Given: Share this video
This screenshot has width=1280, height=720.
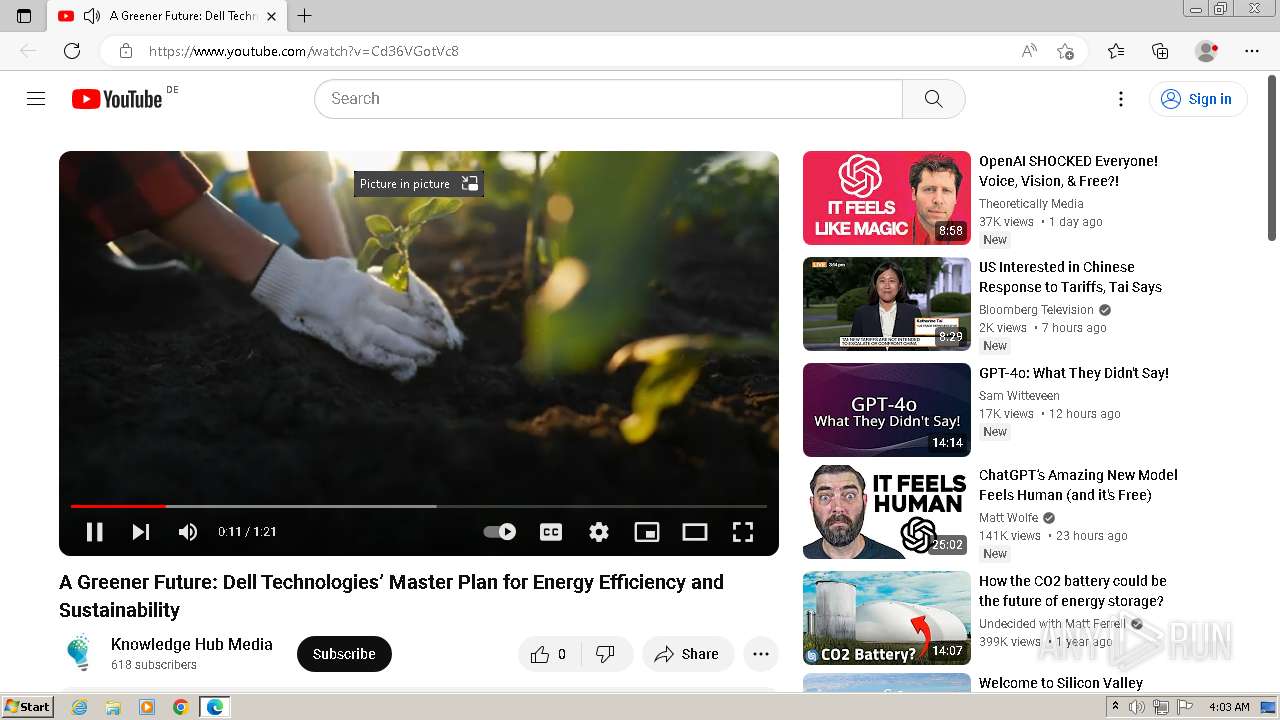Looking at the screenshot, I should pyautogui.click(x=688, y=654).
